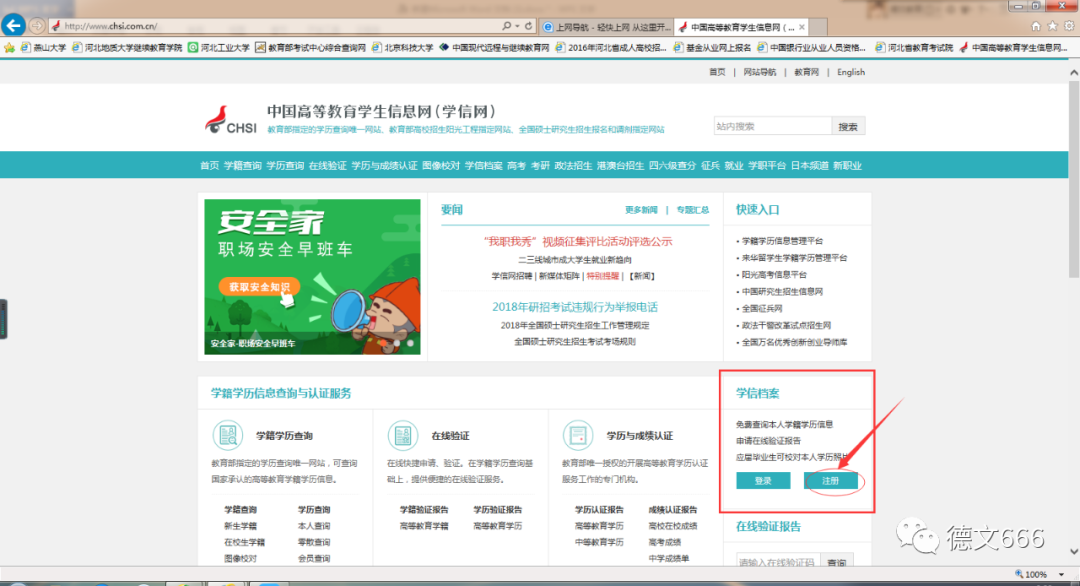Open "我职我秀" 视频征集 headline
This screenshot has width=1080, height=586.
click(x=578, y=241)
